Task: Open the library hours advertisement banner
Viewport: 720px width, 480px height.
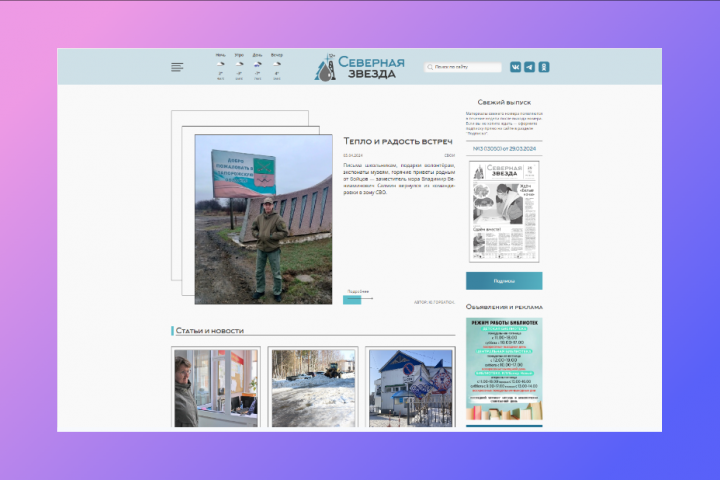Action: click(504, 369)
